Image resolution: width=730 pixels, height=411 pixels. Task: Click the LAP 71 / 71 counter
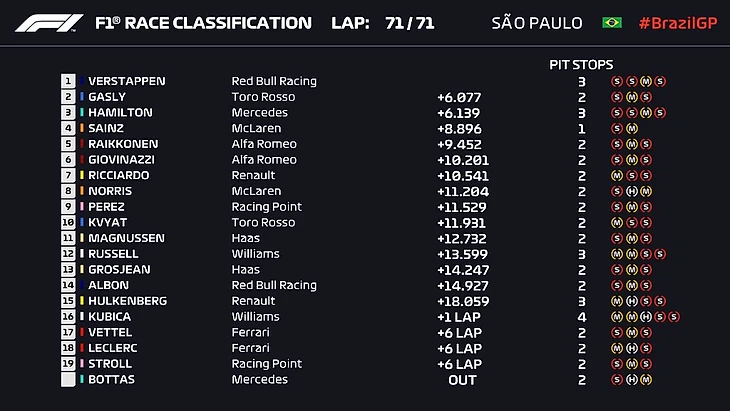coord(381,22)
